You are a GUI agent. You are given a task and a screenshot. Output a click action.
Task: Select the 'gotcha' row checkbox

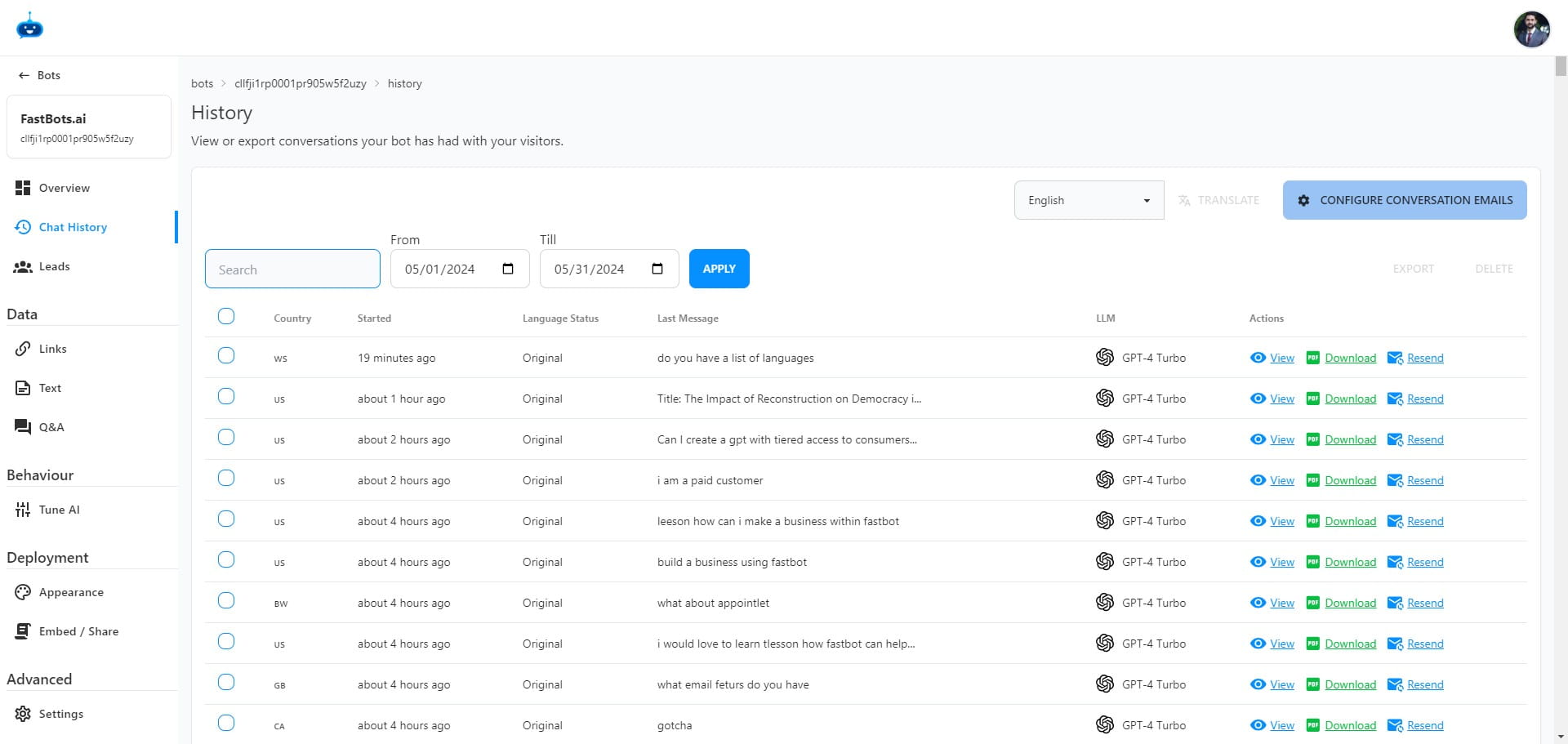(x=226, y=723)
